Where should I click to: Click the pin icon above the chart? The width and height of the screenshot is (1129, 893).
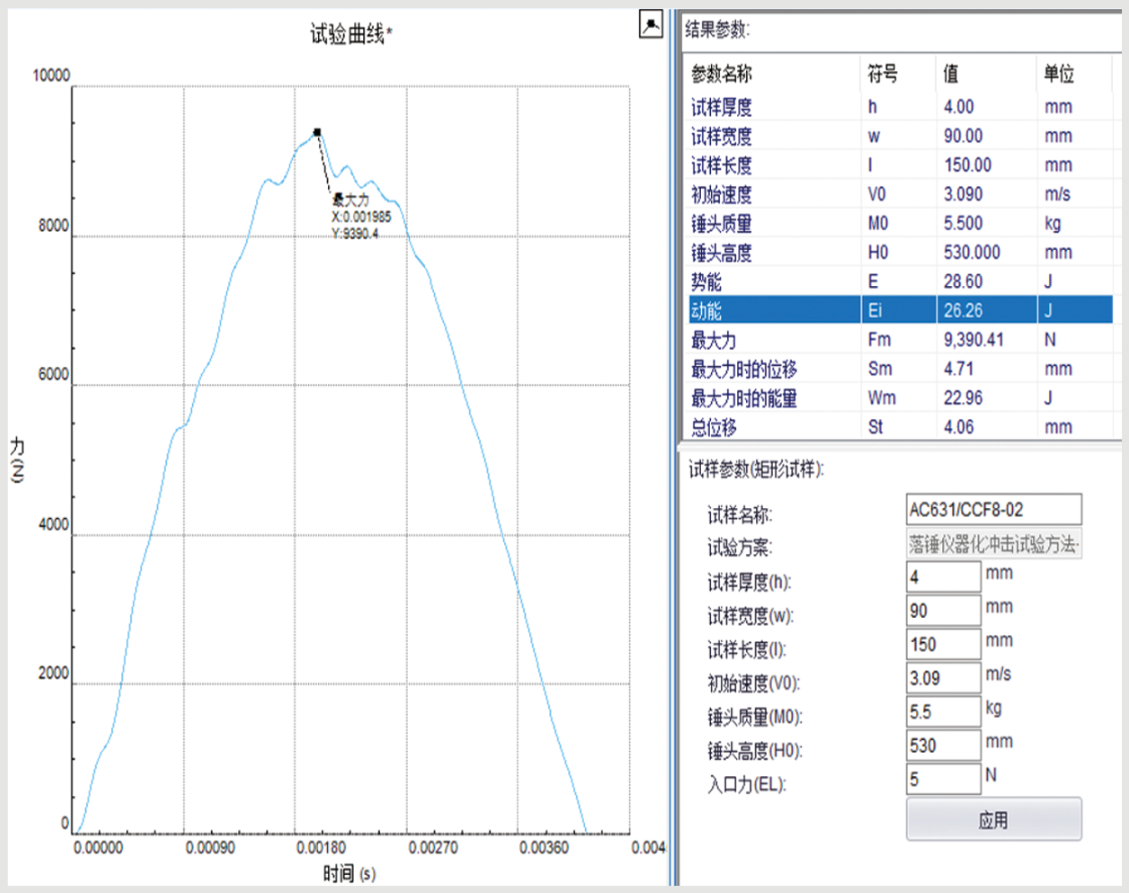pyautogui.click(x=651, y=25)
